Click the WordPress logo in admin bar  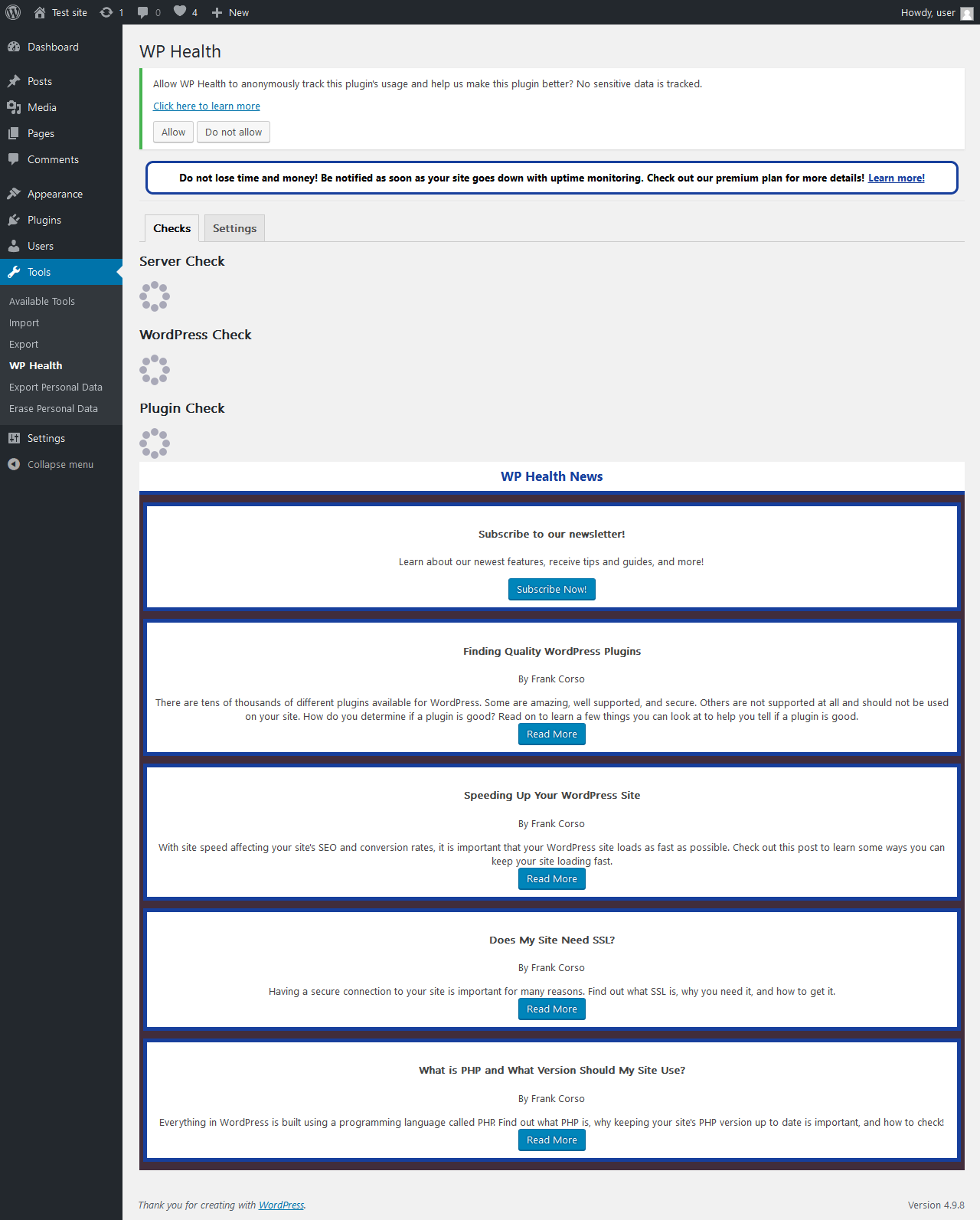coord(13,12)
